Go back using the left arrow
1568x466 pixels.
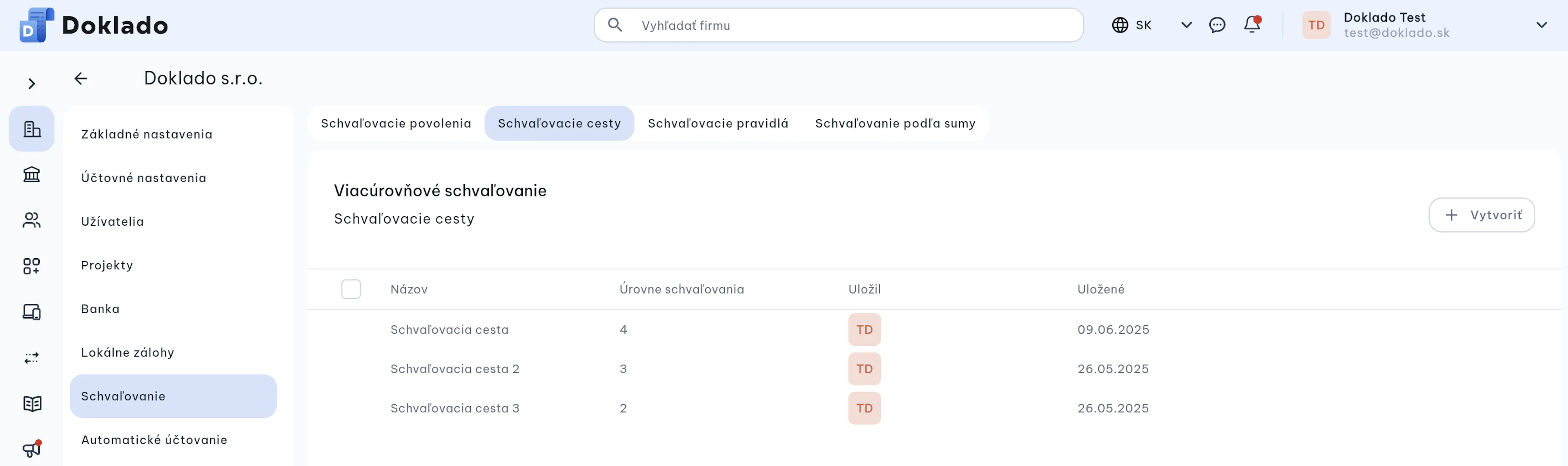pos(80,78)
